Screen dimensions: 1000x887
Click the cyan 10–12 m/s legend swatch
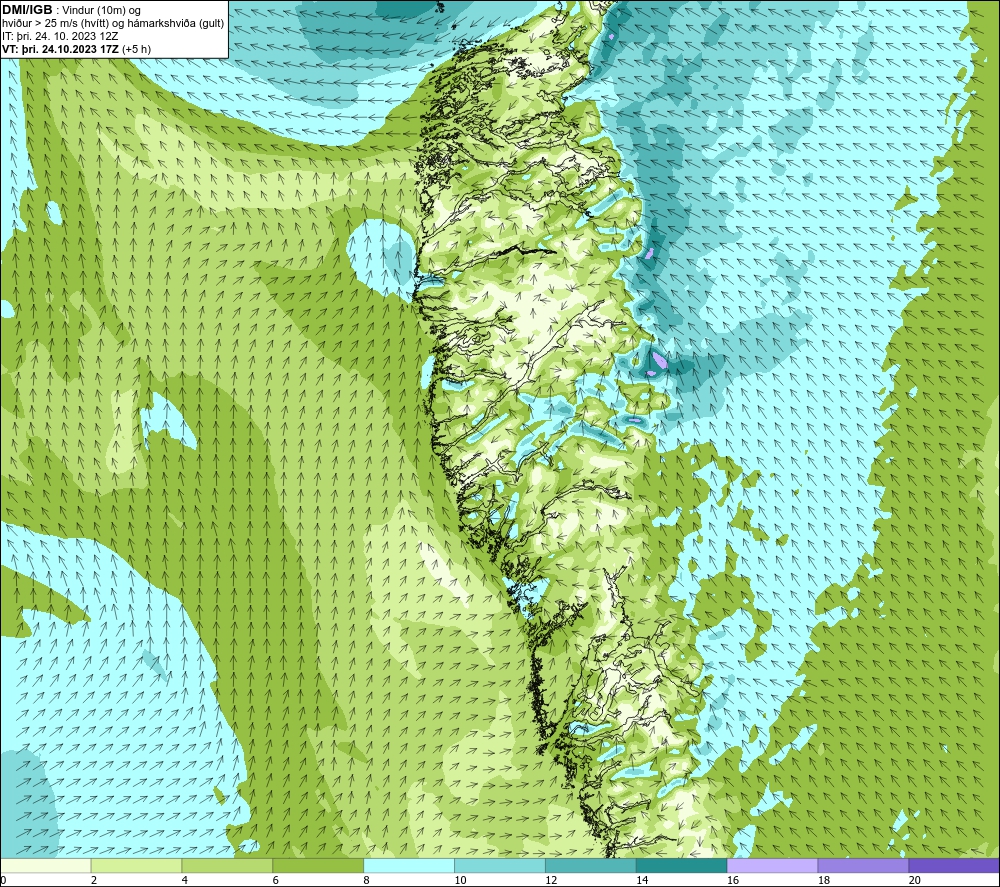499,865
